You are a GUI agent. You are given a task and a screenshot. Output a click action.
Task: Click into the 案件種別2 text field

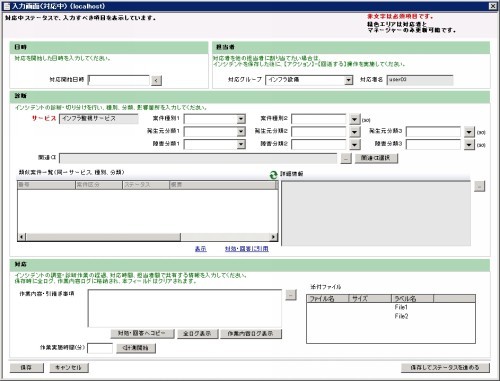[319, 119]
